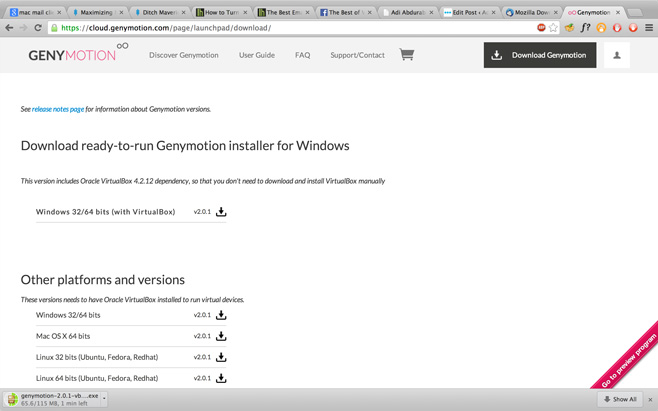This screenshot has height=411, width=658.
Task: Download Linux 32 bits version
Action: click(221, 357)
